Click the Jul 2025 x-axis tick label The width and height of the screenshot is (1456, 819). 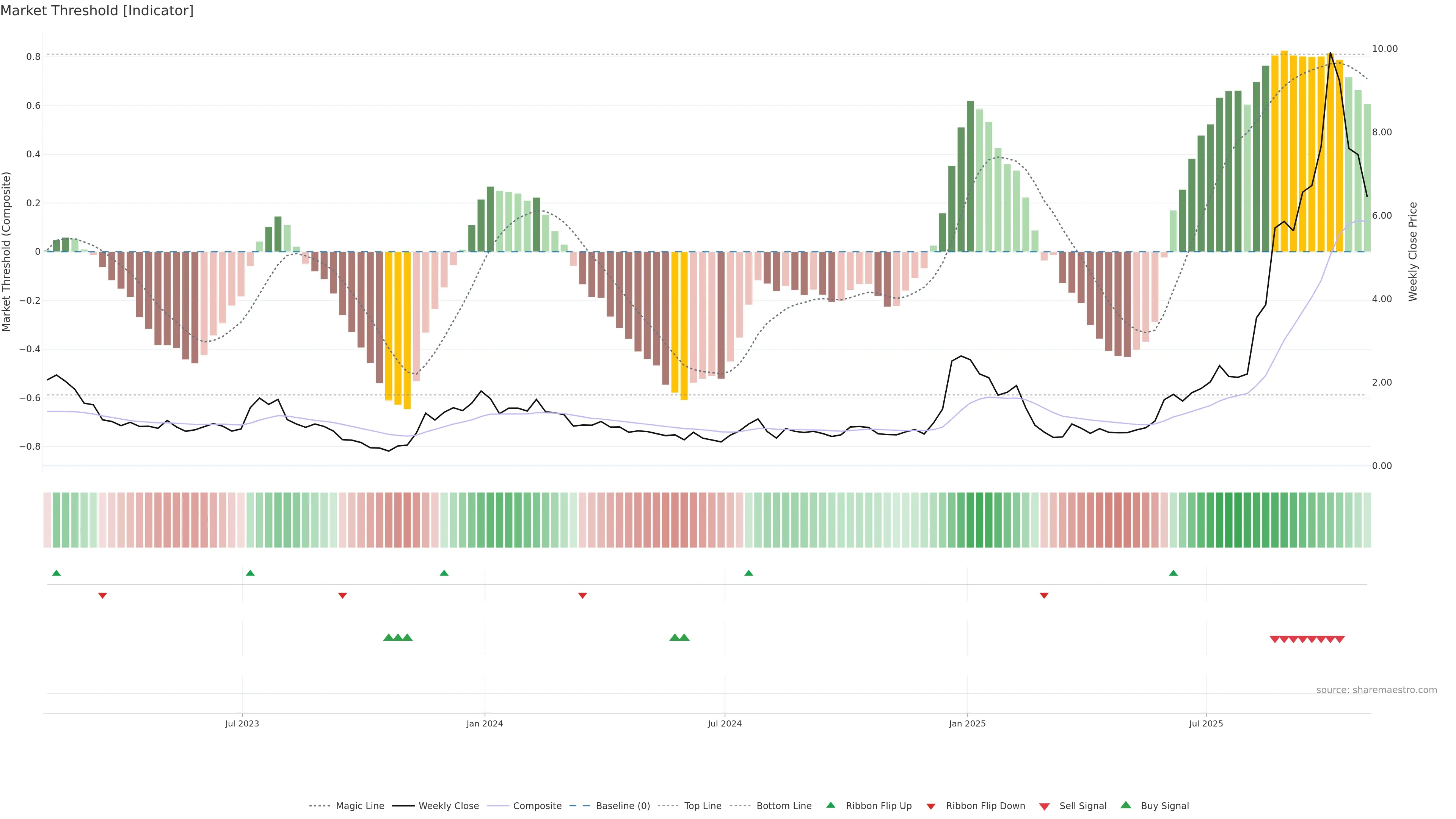click(x=1206, y=723)
